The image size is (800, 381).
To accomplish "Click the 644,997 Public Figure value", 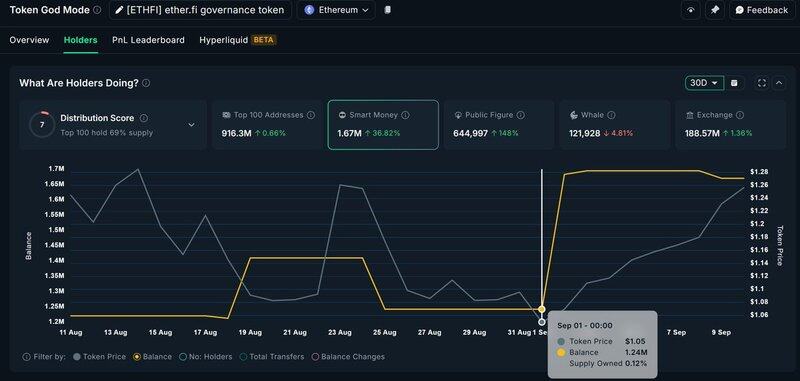I will click(x=470, y=134).
